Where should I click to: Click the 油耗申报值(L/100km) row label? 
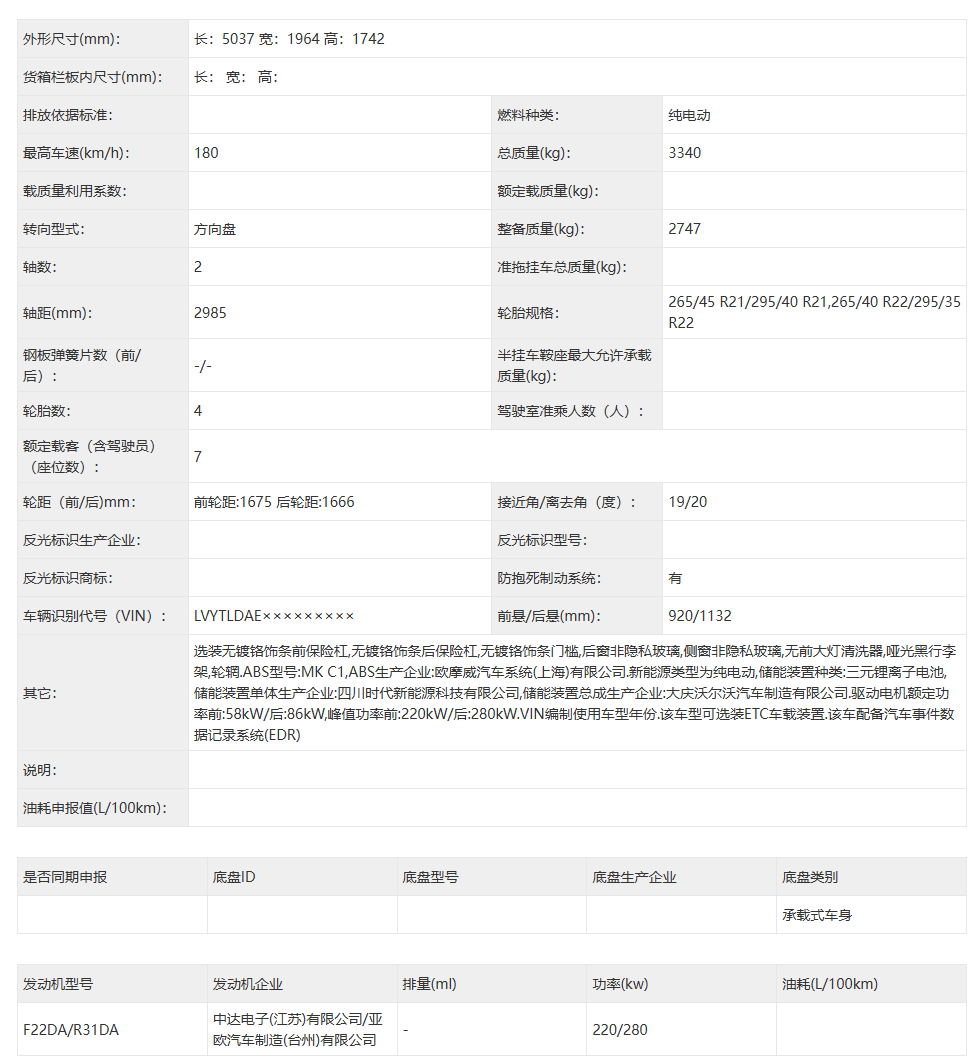[95, 808]
